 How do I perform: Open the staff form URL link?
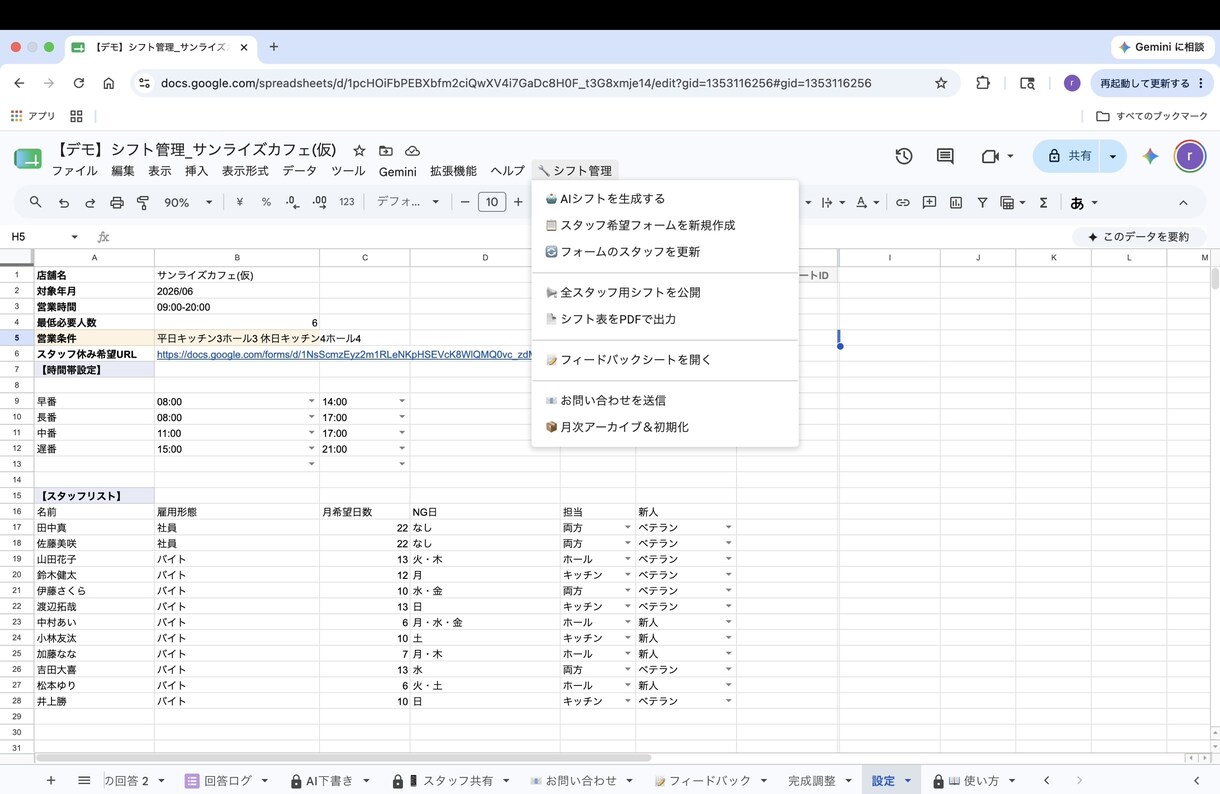(x=344, y=354)
